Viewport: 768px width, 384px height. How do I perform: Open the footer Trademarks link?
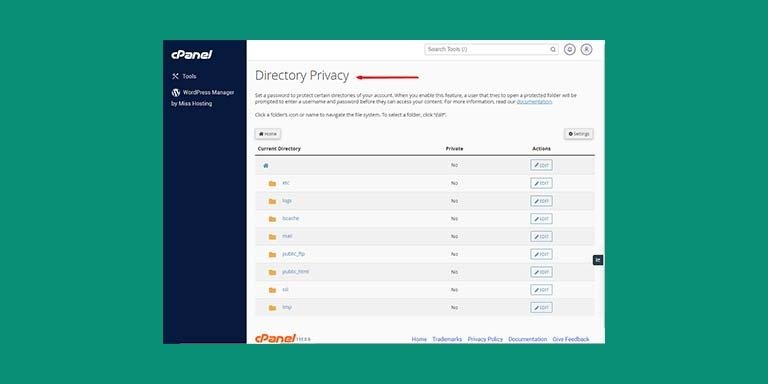point(447,339)
